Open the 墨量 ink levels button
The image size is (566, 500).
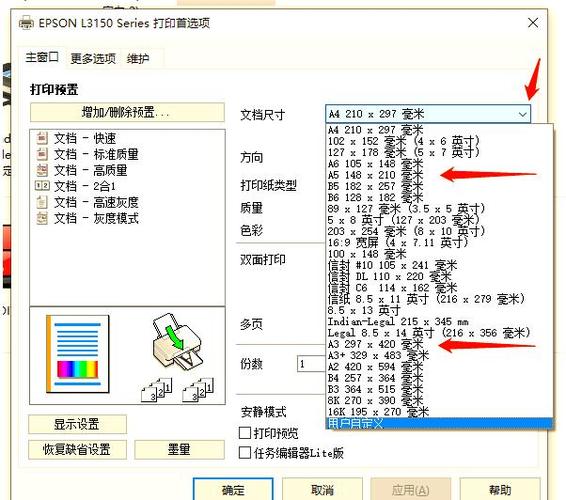[179, 450]
